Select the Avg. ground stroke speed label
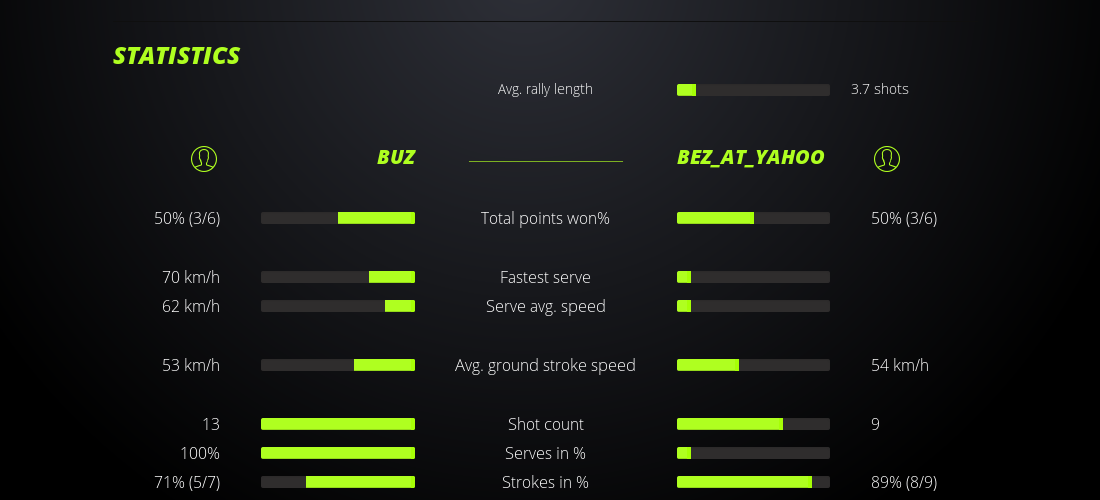Image resolution: width=1100 pixels, height=500 pixels. (x=545, y=365)
